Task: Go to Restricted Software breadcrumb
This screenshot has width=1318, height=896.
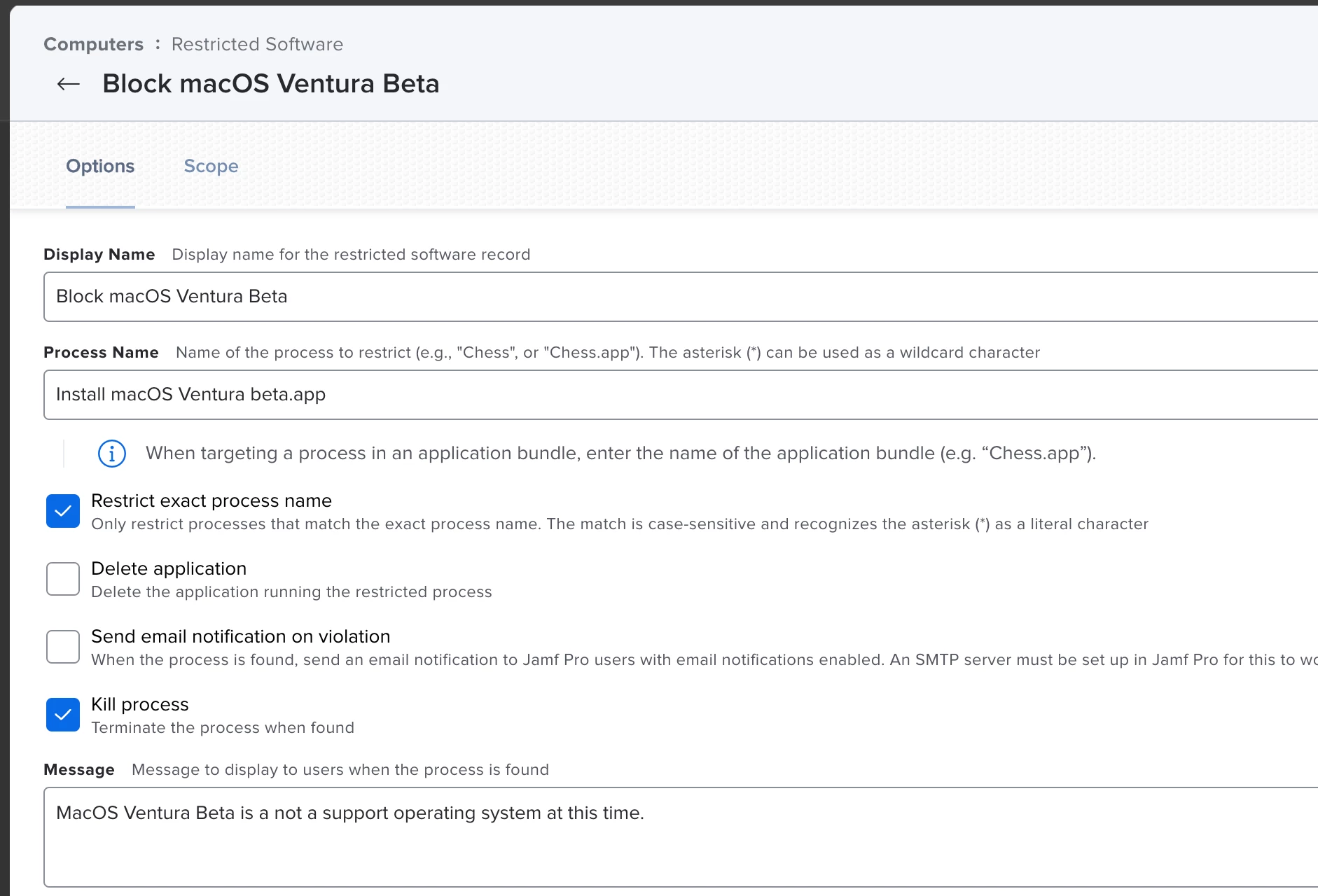Action: (257, 44)
